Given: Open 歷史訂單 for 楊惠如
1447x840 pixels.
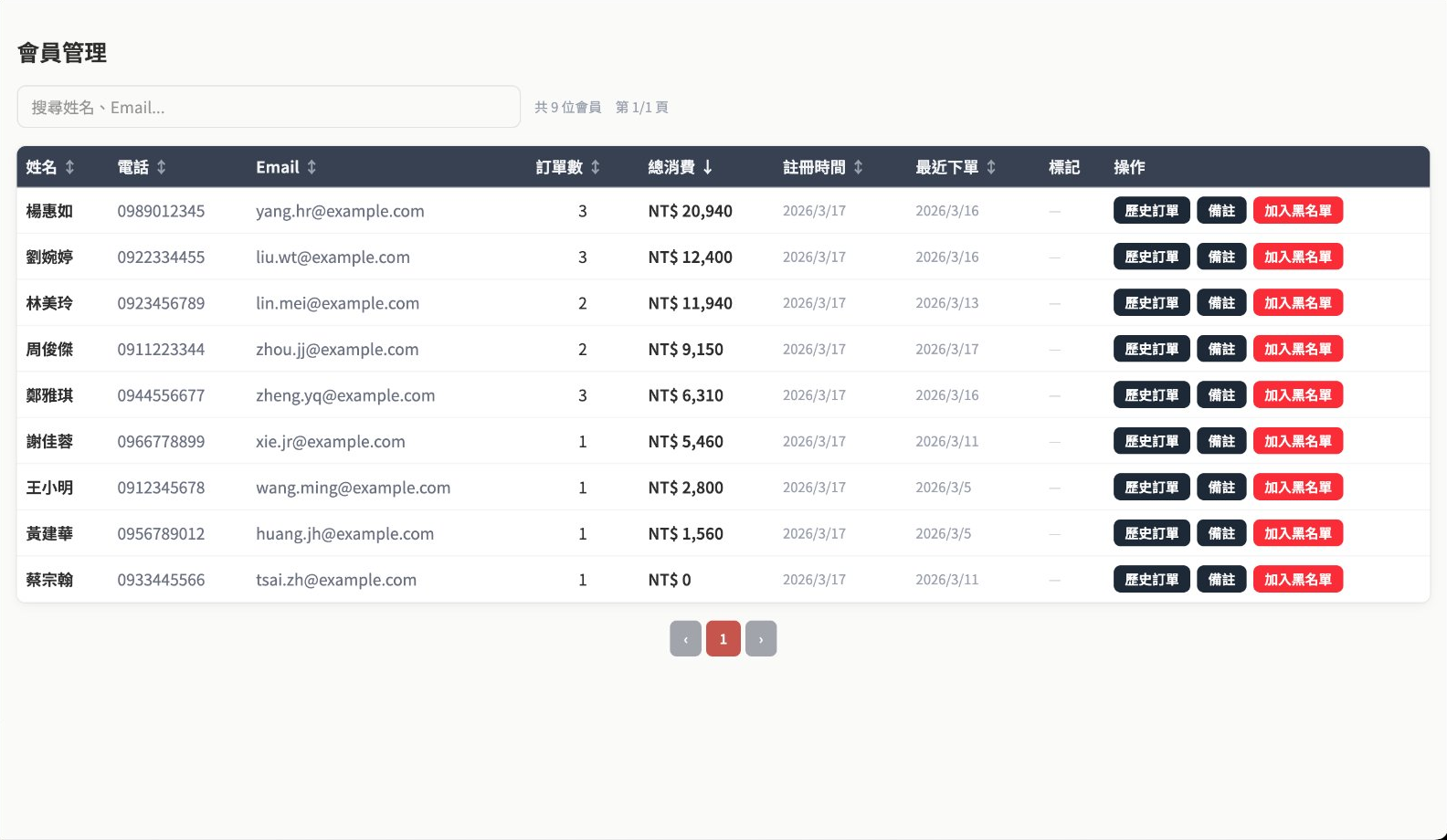Looking at the screenshot, I should point(1151,211).
